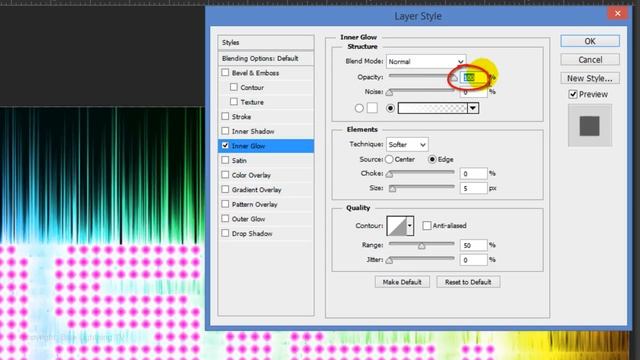Close the Layer Style dialog with X
Viewport: 640px width, 360px height.
click(618, 13)
